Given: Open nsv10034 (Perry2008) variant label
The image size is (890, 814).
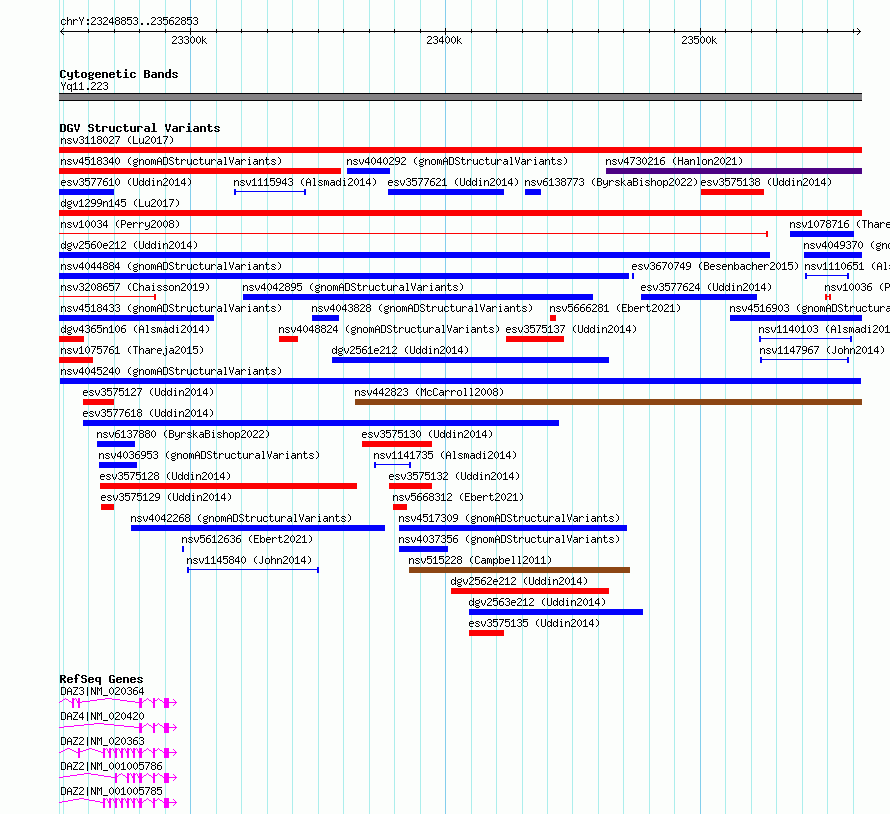Looking at the screenshot, I should pyautogui.click(x=120, y=224).
